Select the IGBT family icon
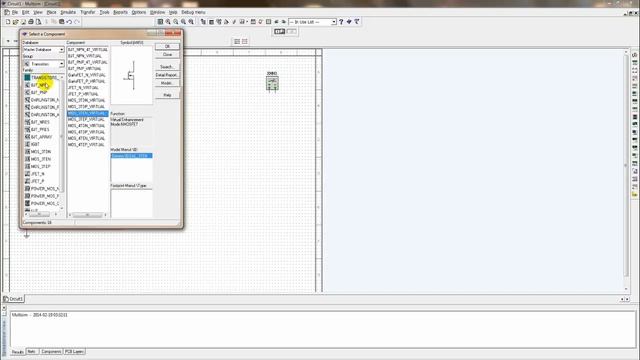 click(x=27, y=144)
